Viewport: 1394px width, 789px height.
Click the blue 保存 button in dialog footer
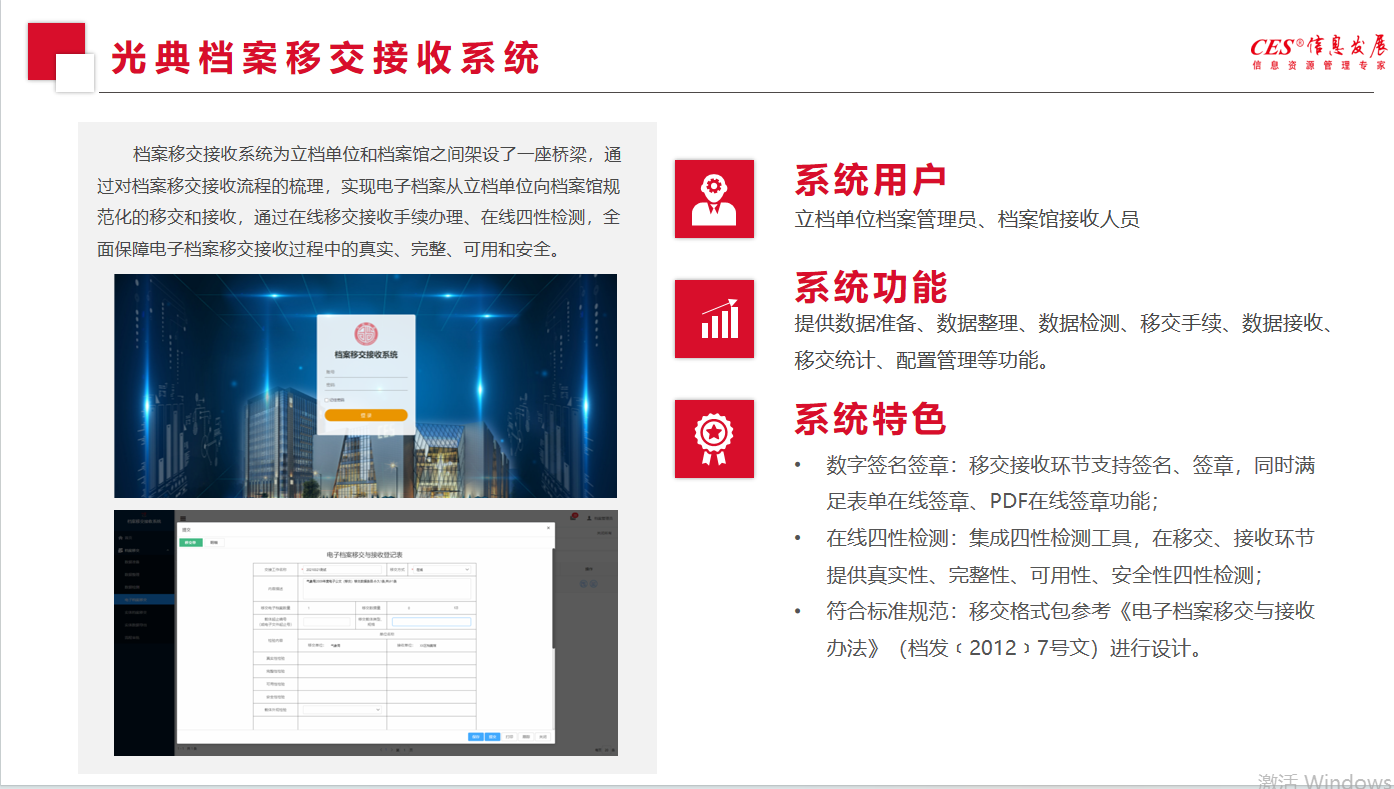tap(476, 737)
